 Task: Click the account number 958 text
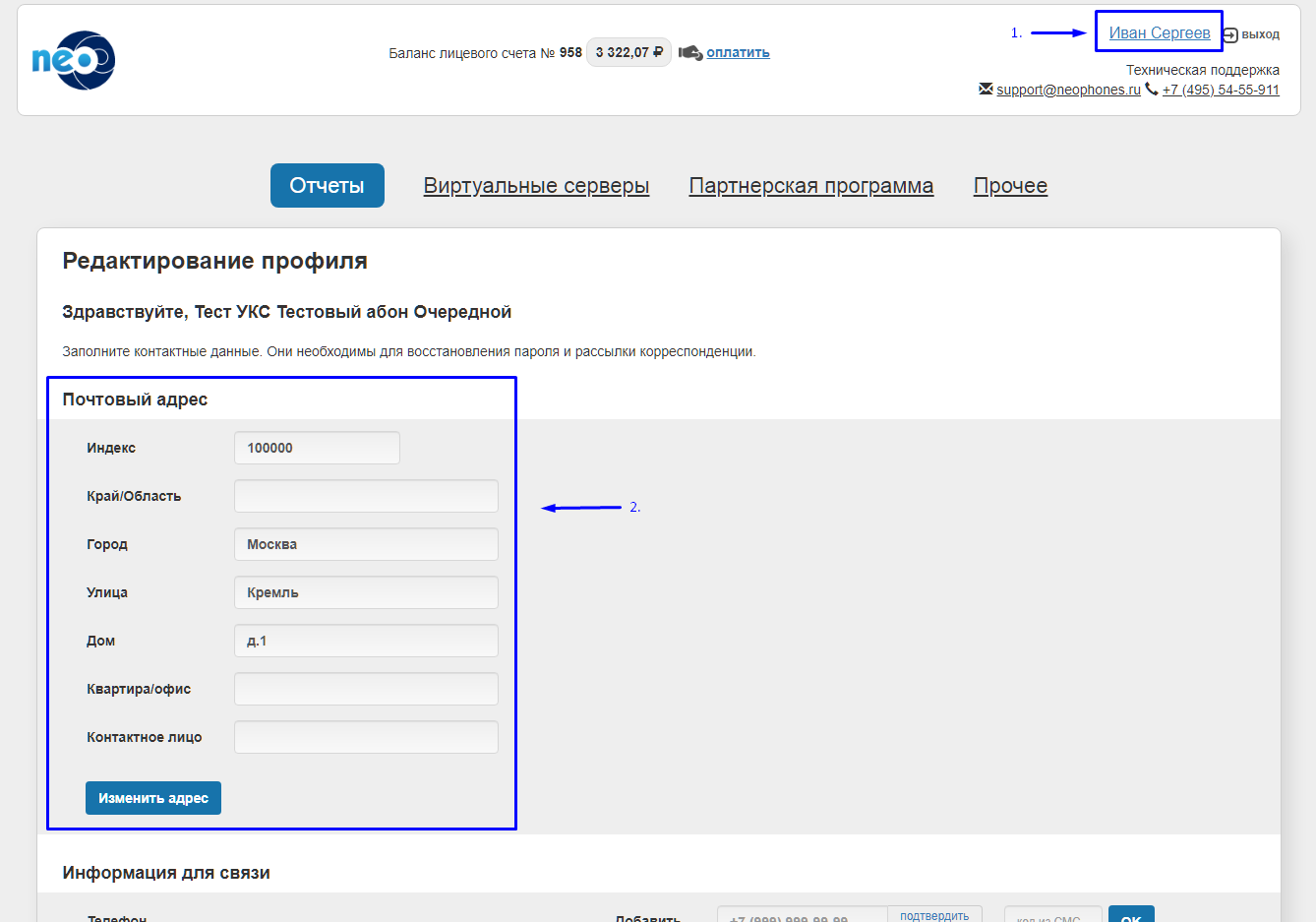(x=570, y=52)
